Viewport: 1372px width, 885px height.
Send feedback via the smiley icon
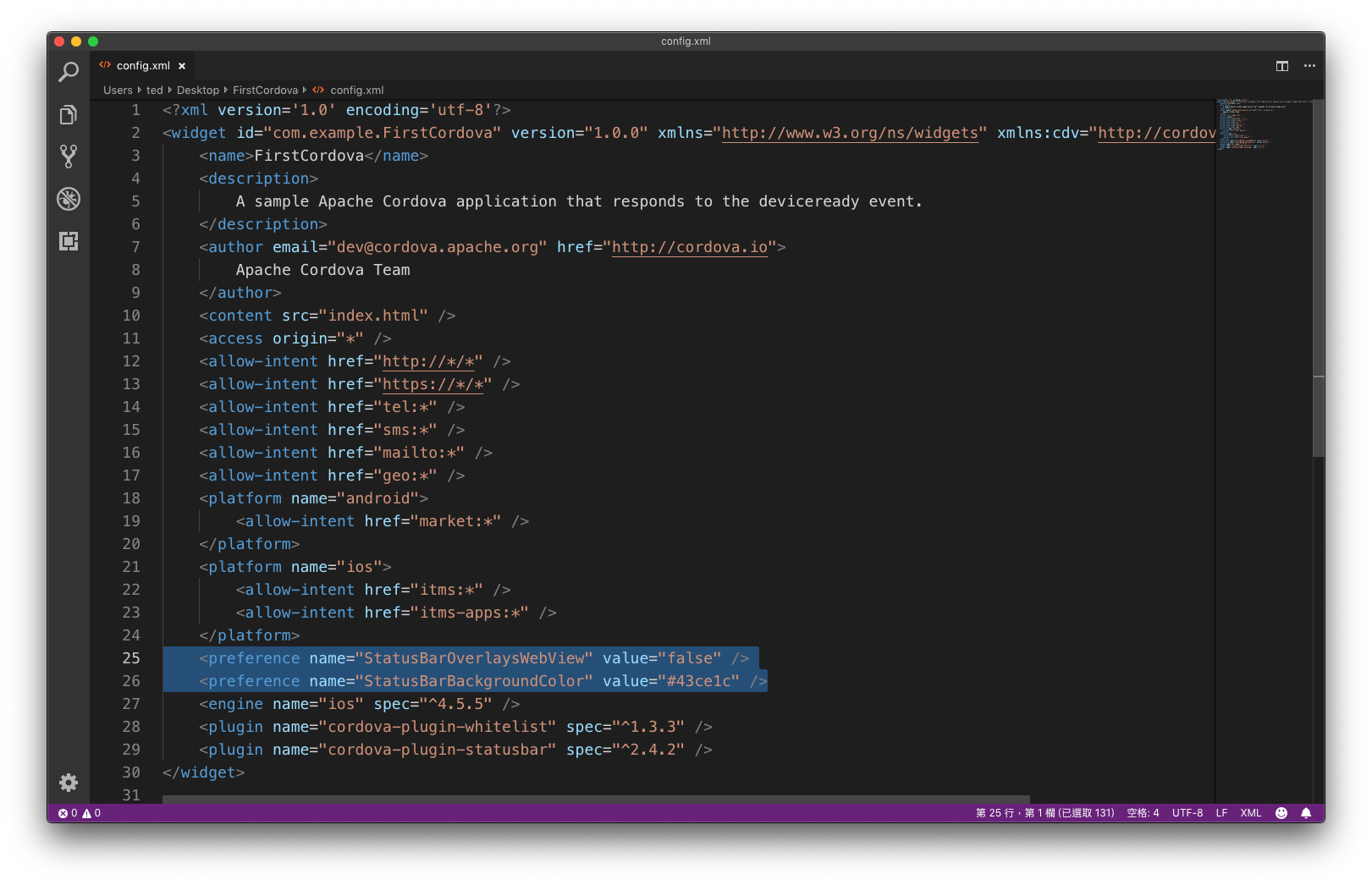tap(1281, 813)
